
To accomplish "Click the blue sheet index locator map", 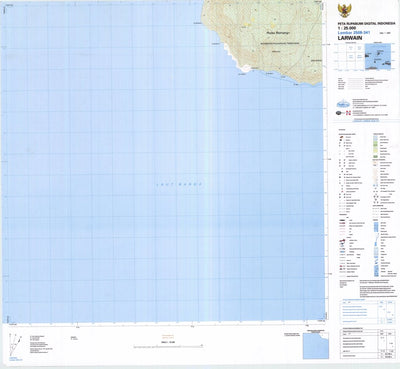I will coord(378,57).
